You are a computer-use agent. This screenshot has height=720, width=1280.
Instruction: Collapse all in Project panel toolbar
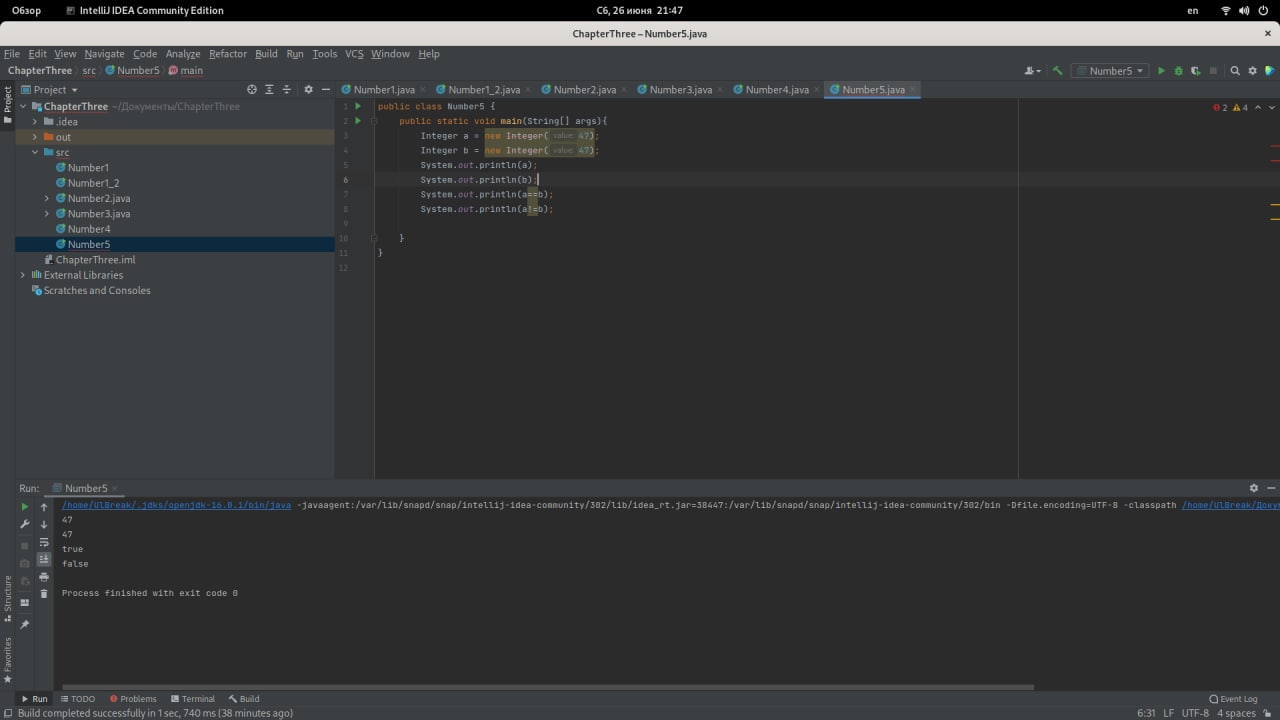pos(288,90)
